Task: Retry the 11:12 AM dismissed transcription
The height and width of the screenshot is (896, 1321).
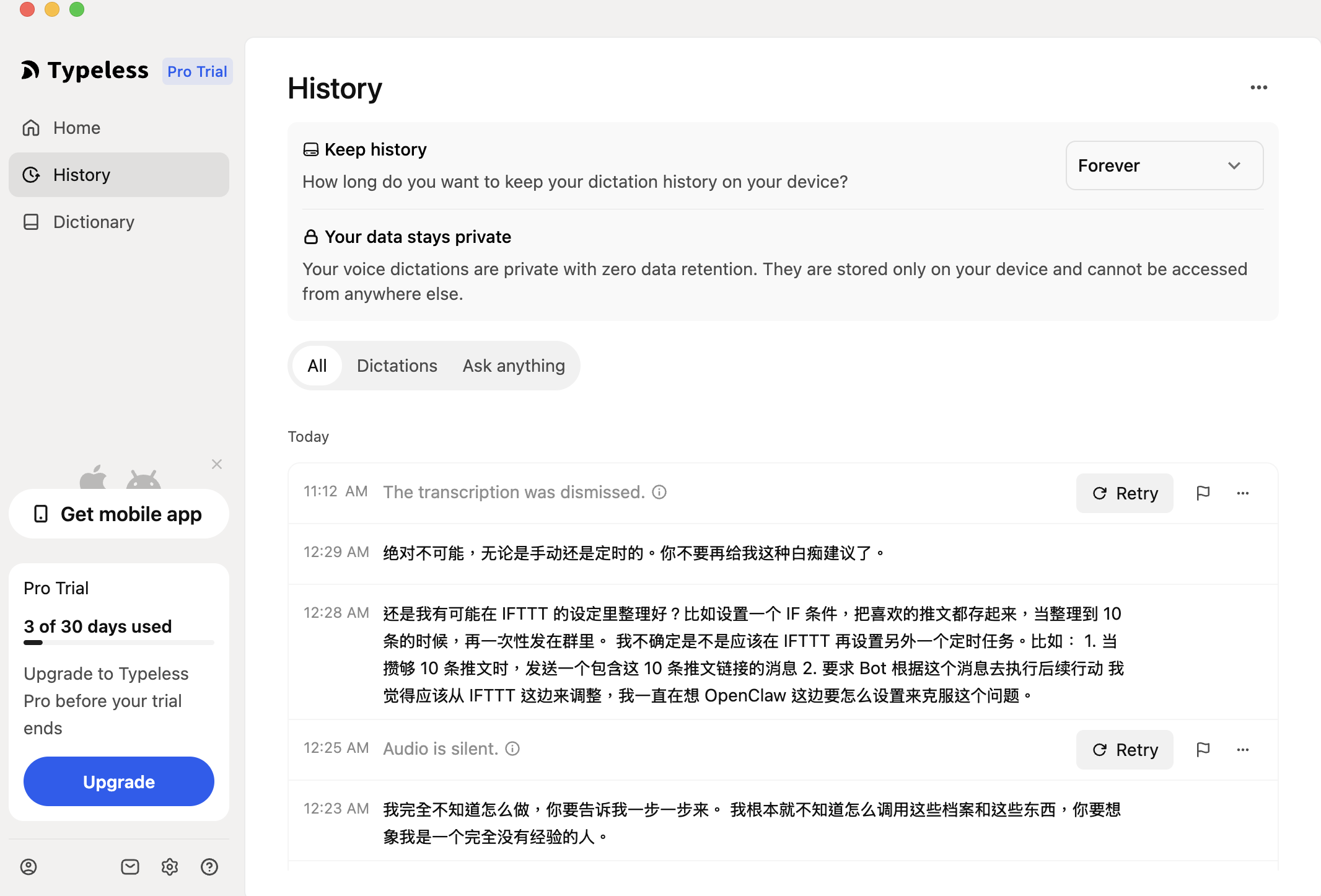Action: 1124,493
